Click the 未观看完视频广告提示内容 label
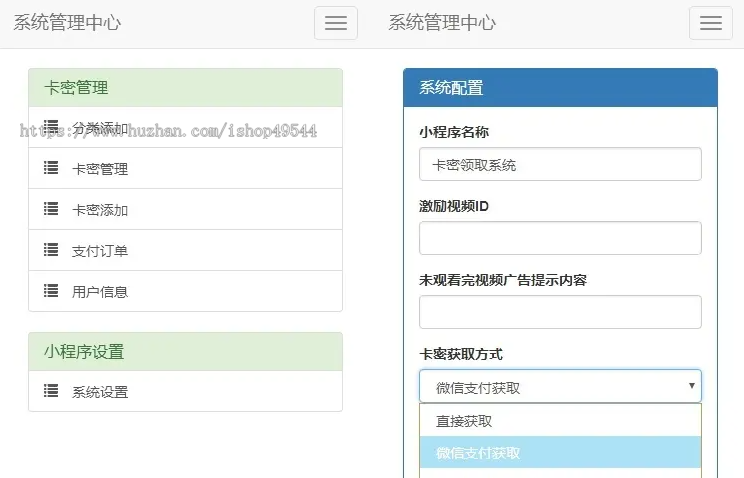The image size is (744, 478). pos(503,280)
